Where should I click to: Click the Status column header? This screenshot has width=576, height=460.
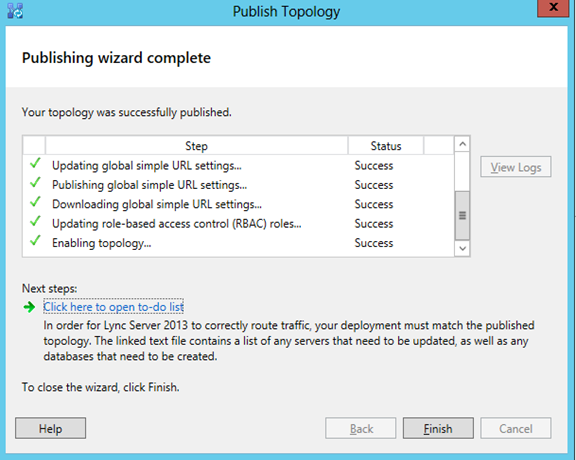(386, 146)
